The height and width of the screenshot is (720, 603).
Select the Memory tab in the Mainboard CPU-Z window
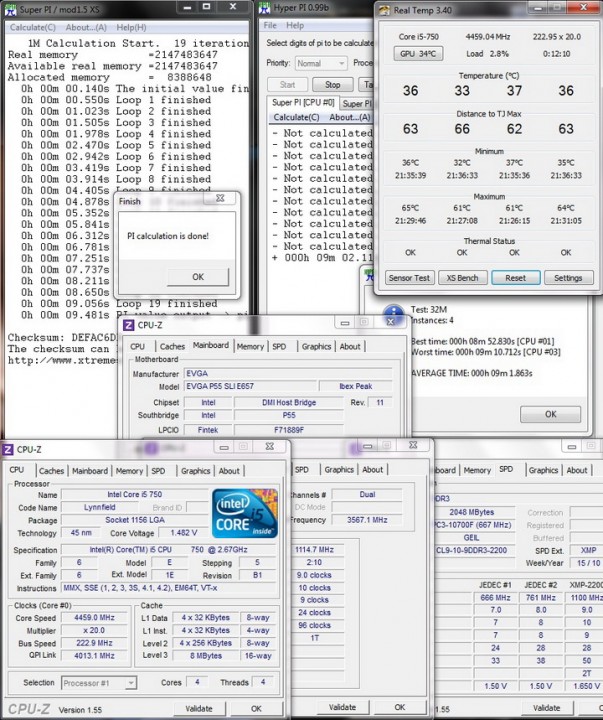(250, 347)
